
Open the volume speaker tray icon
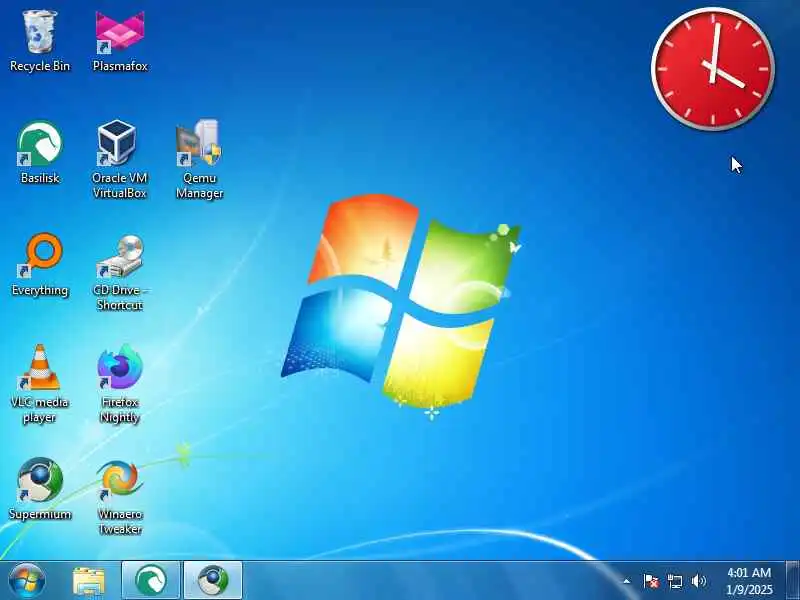coord(698,581)
